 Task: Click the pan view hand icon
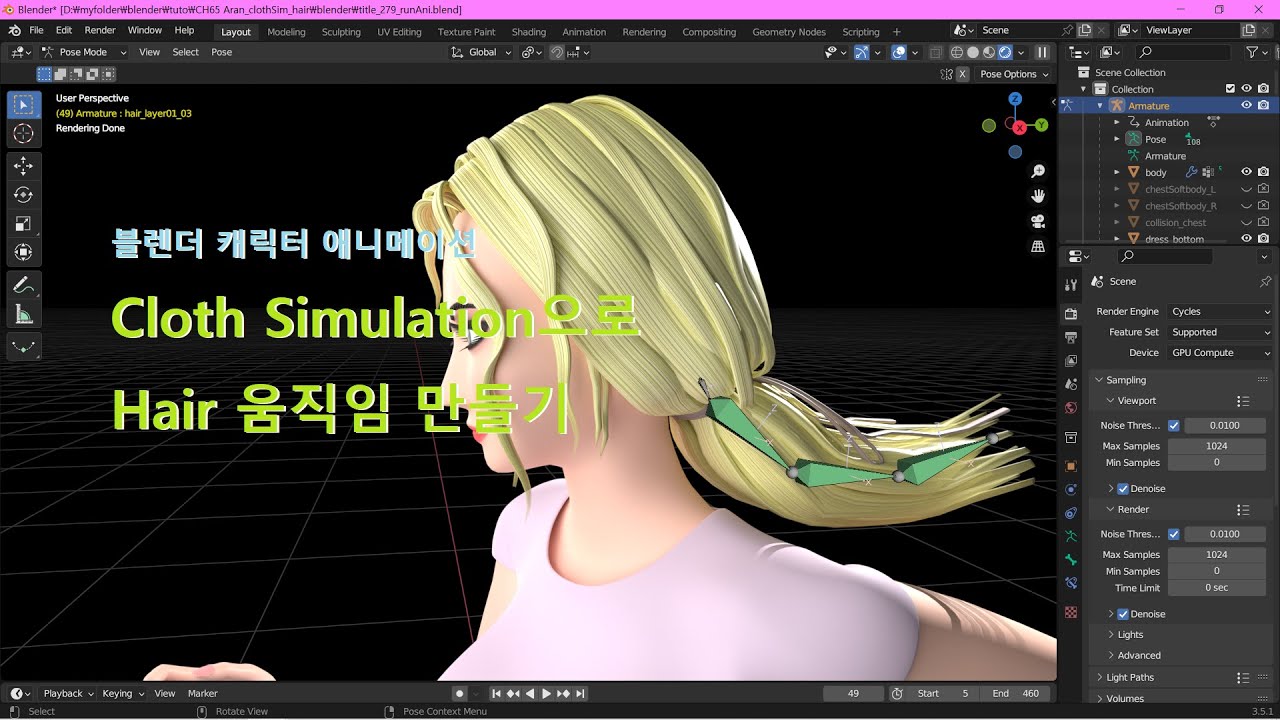pos(1038,196)
